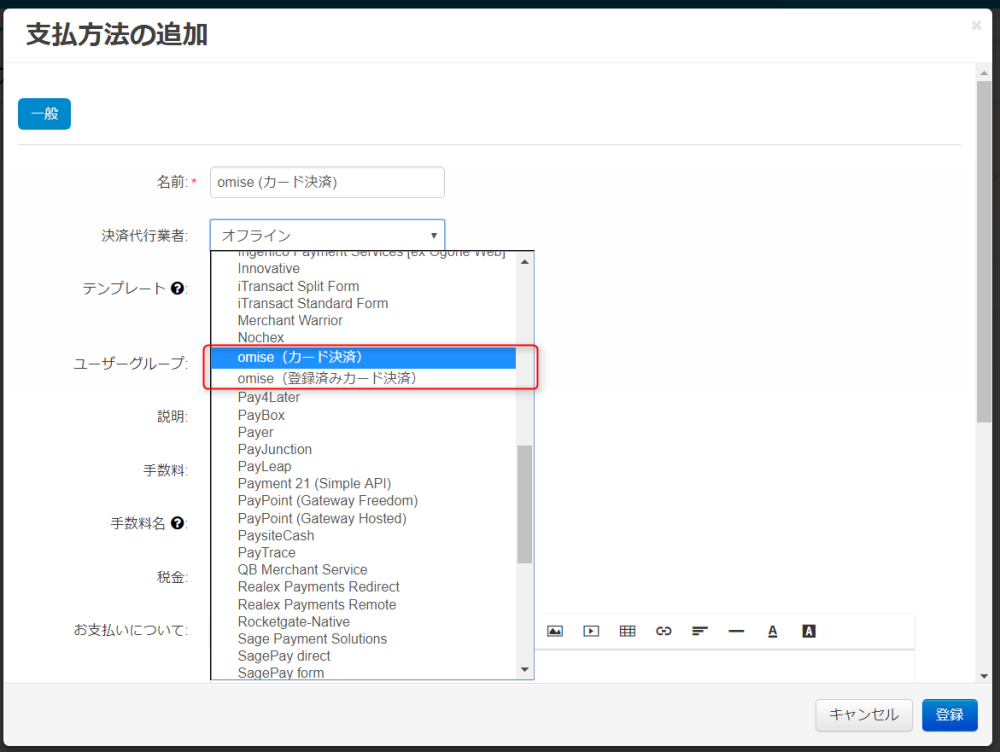
Task: Select PayBox in the dropdown list
Action: (364, 415)
